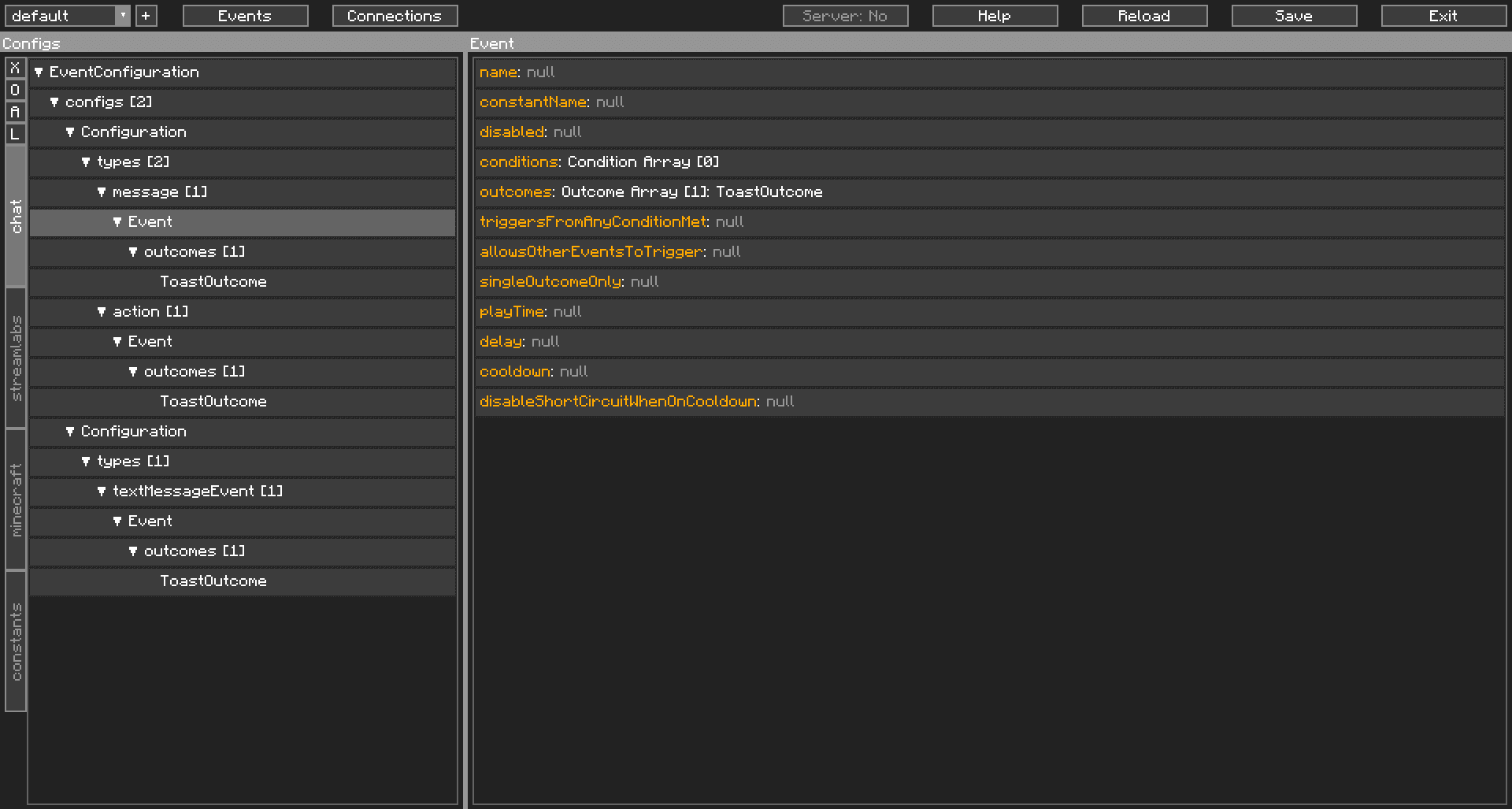The width and height of the screenshot is (1512, 809).
Task: Edit the disabled: null property
Action: (x=990, y=132)
